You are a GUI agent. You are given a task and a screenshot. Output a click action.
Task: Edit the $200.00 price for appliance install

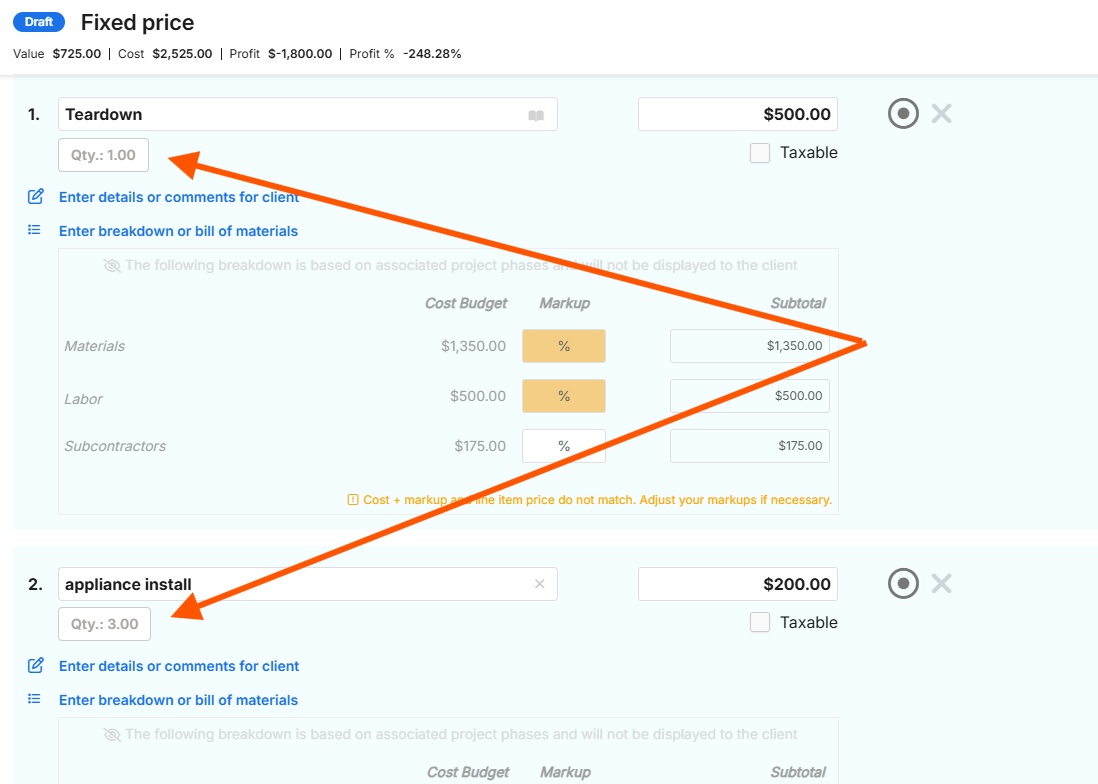click(x=738, y=584)
